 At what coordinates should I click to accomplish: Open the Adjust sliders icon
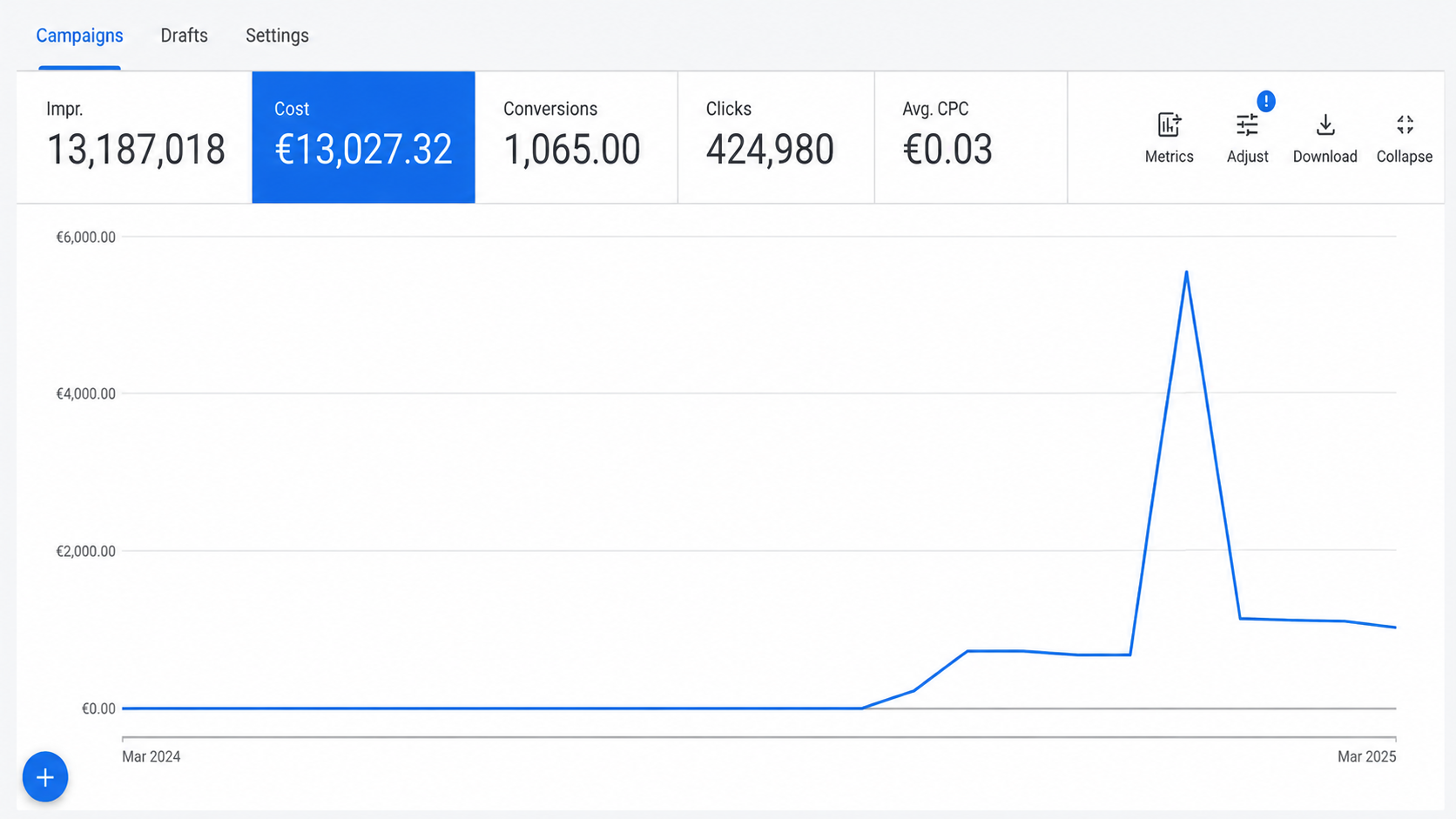coord(1247,125)
